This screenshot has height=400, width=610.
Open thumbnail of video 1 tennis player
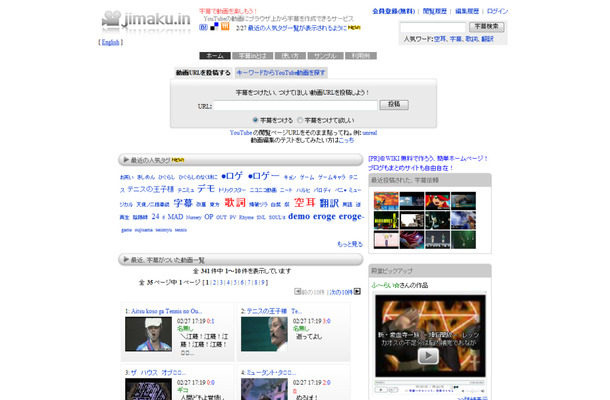pos(148,334)
